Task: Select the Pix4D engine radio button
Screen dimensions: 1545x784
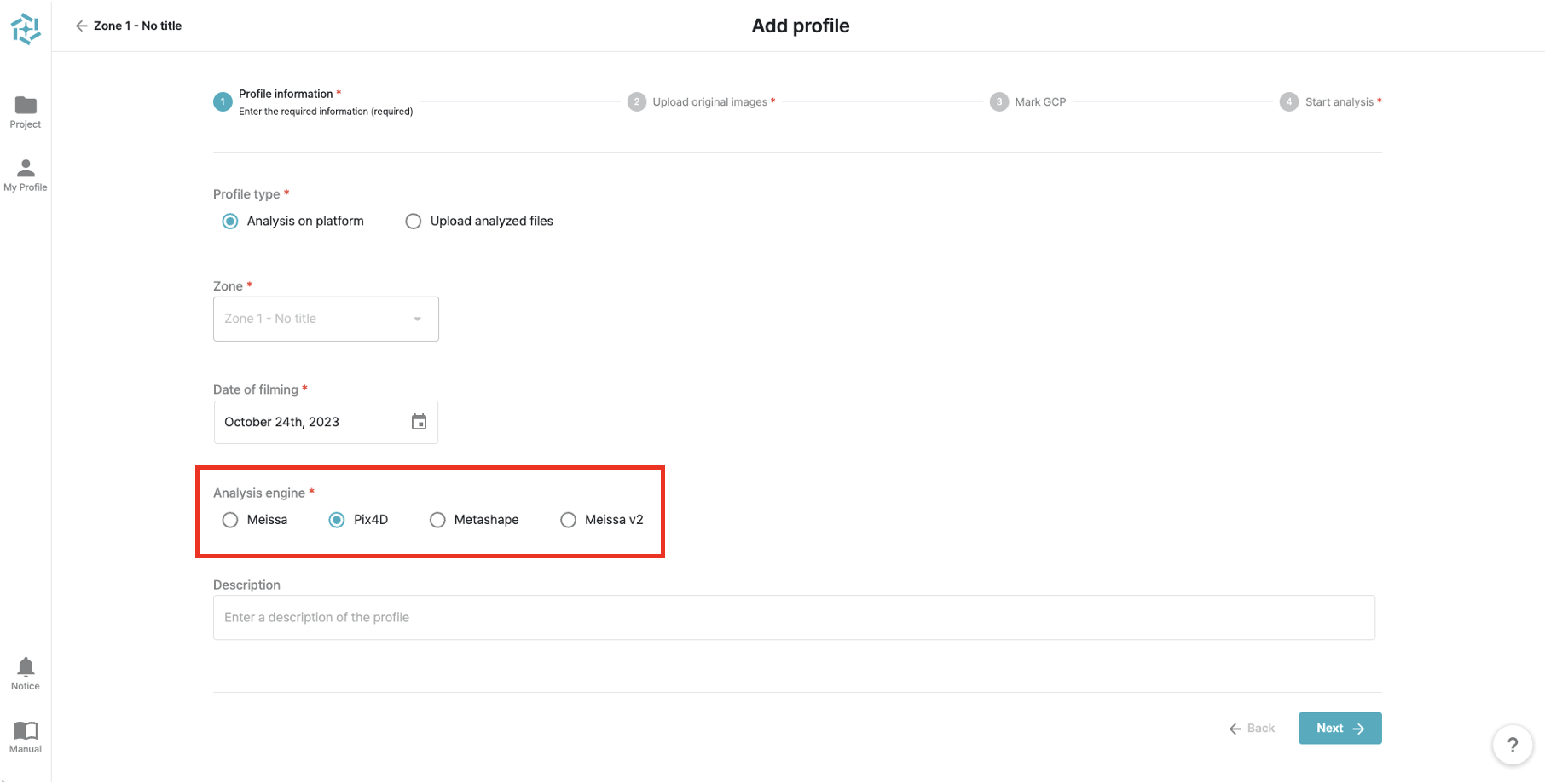Action: 337,520
